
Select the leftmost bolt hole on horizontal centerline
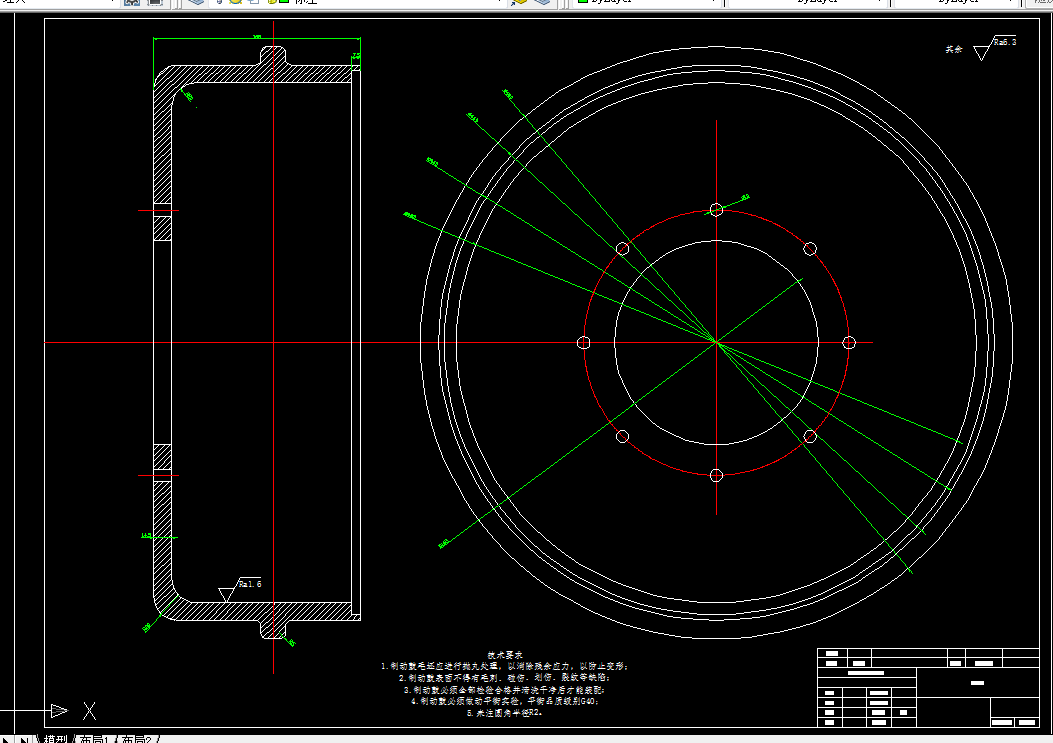click(584, 343)
